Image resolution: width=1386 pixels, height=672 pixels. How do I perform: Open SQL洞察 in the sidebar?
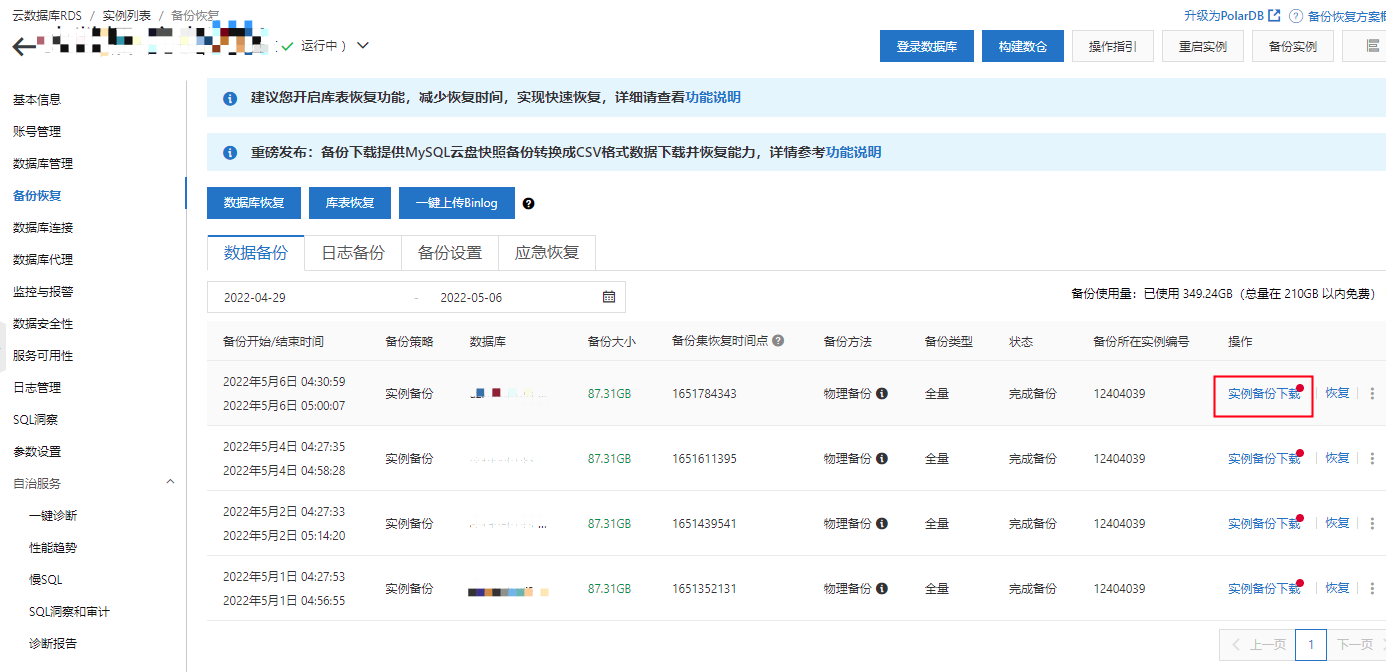pyautogui.click(x=37, y=419)
